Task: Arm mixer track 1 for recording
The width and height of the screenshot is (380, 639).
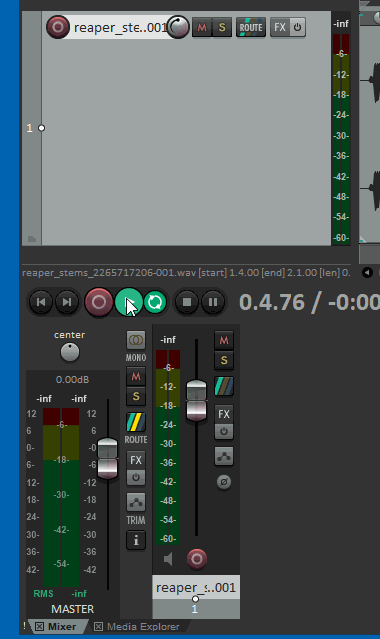Action: [197, 559]
